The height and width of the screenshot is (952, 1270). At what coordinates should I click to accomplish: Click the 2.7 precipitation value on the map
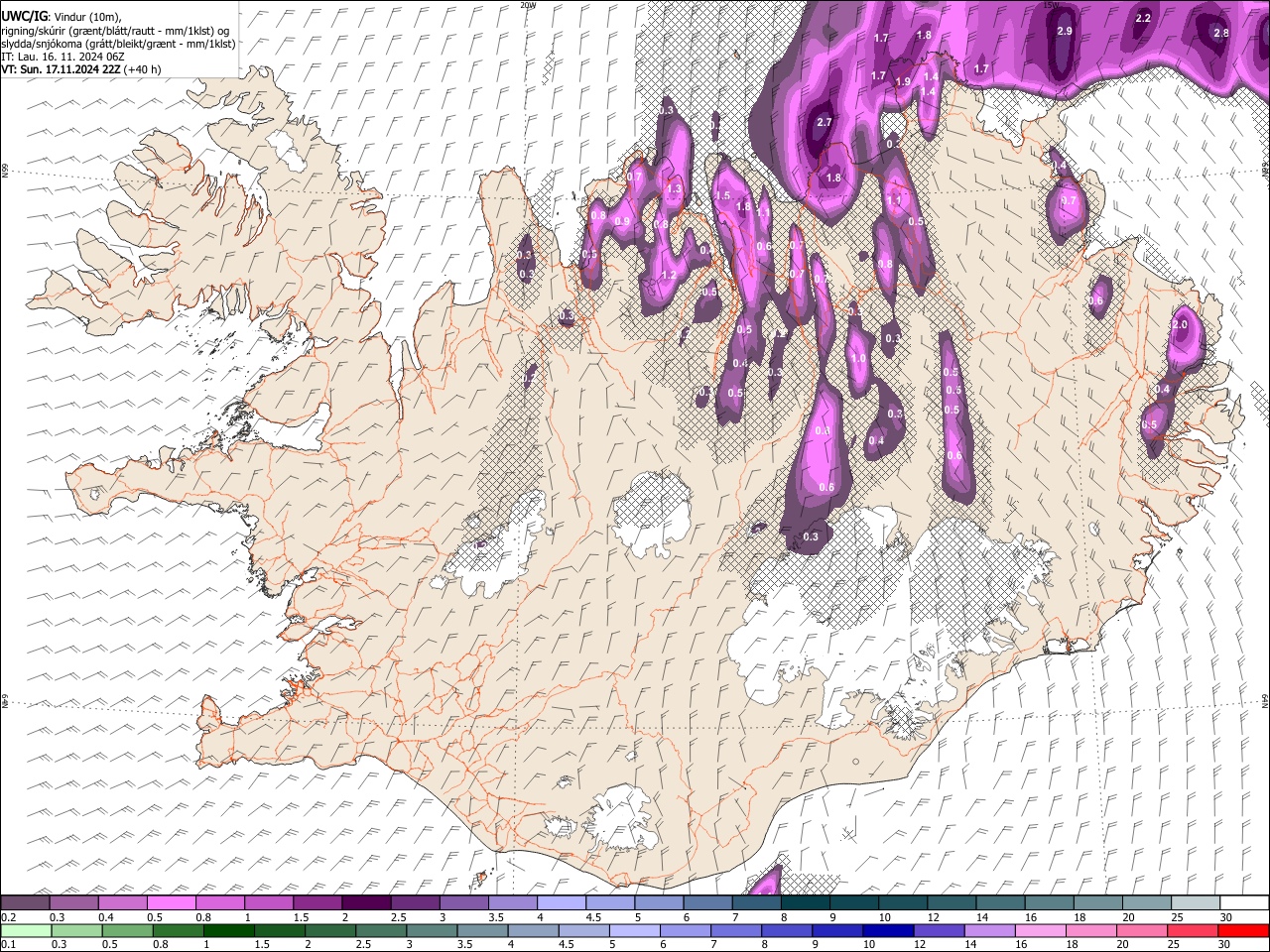[824, 122]
